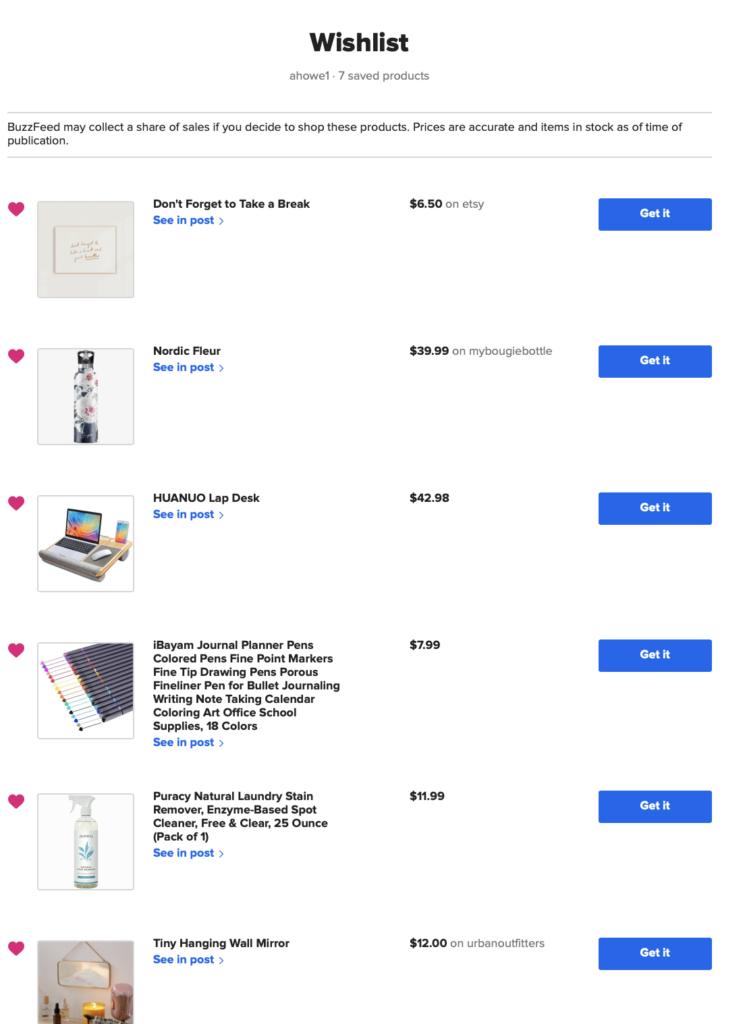Open the Wishlist page heading

372,43
